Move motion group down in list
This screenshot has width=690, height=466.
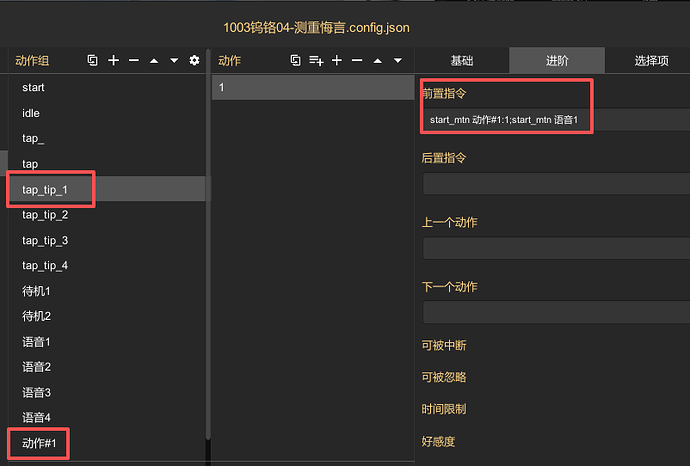174,61
